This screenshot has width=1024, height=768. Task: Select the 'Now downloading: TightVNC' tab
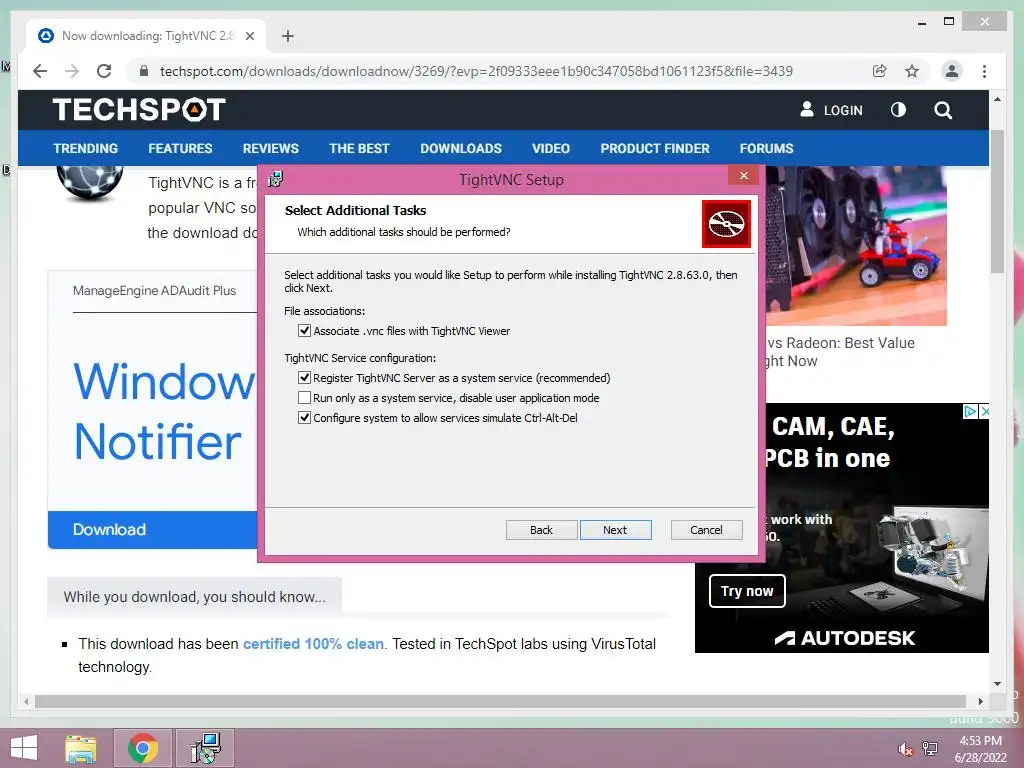(146, 36)
